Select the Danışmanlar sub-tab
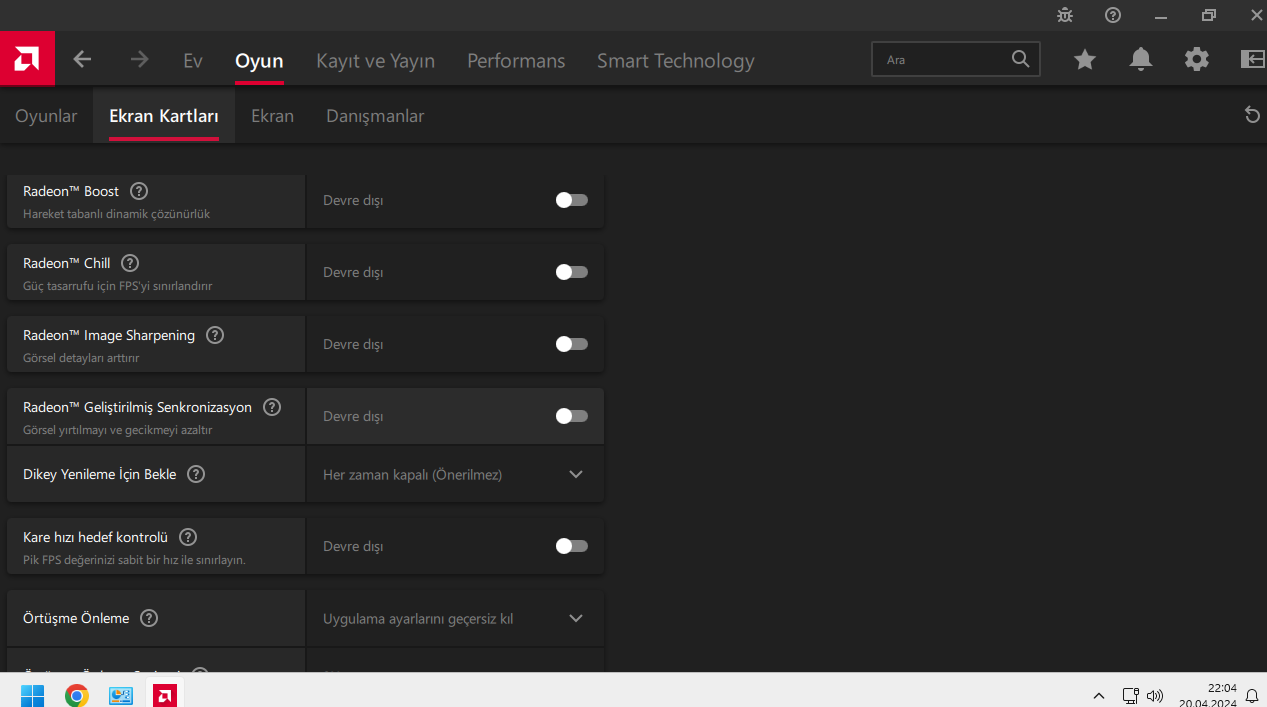This screenshot has height=707, width=1267. (375, 116)
